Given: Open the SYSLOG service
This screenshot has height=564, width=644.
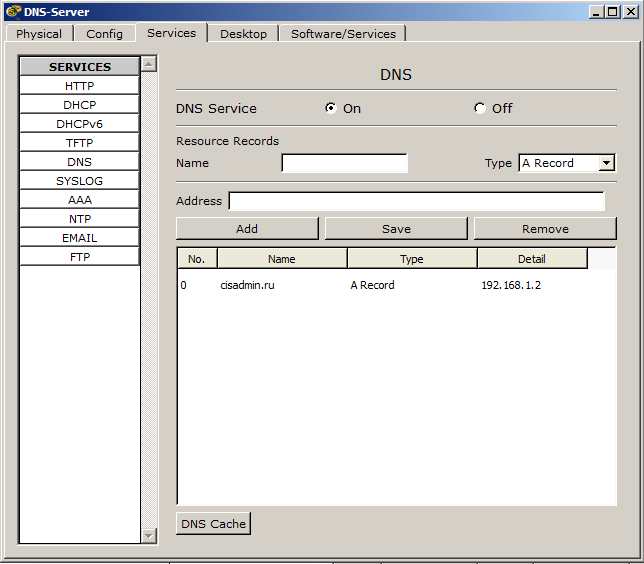Looking at the screenshot, I should point(80,181).
